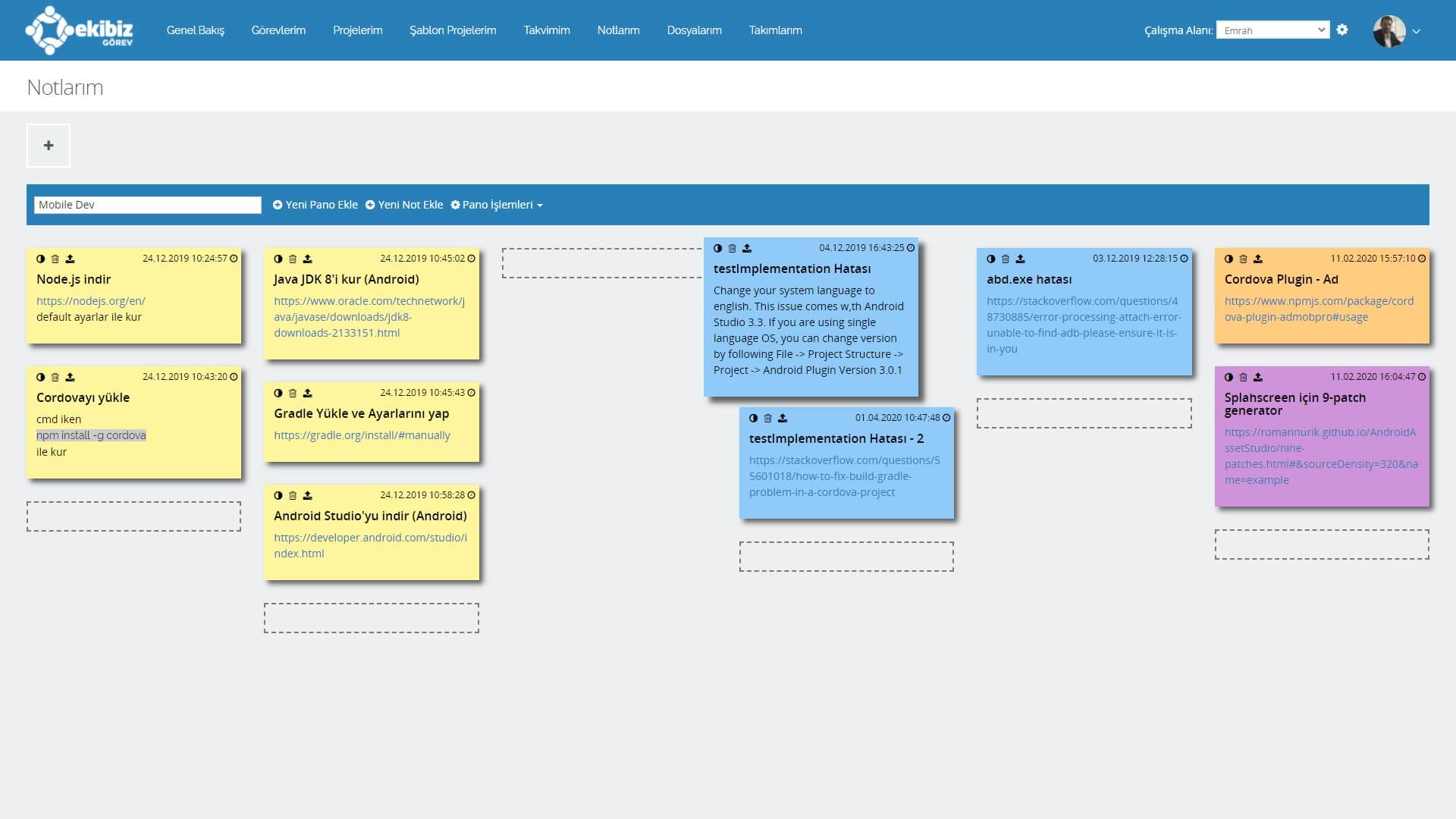Open workspace settings gear icon
The height and width of the screenshot is (819, 1456).
coord(1342,30)
